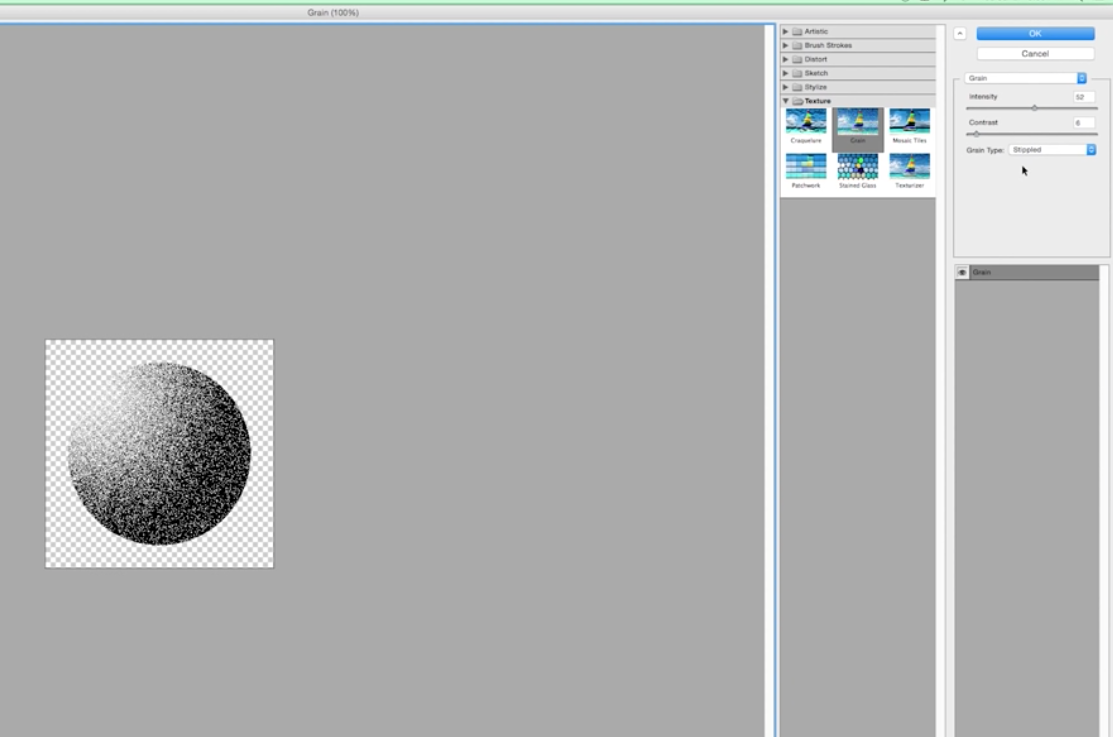The image size is (1113, 737).
Task: Choose the Mosaic Tiles filter thumbnail
Action: 909,122
